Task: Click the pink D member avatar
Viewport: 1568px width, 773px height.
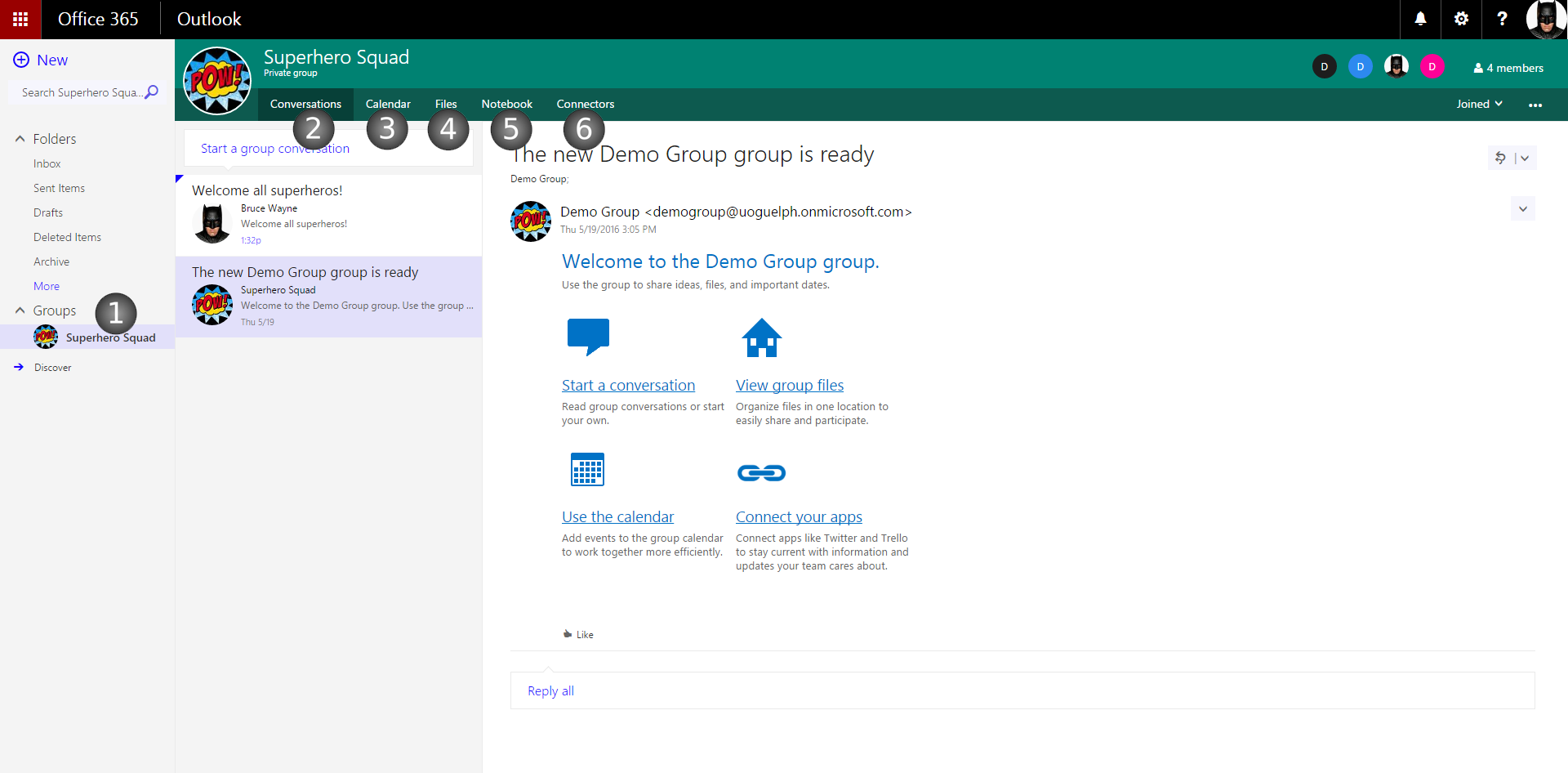Action: pos(1432,67)
